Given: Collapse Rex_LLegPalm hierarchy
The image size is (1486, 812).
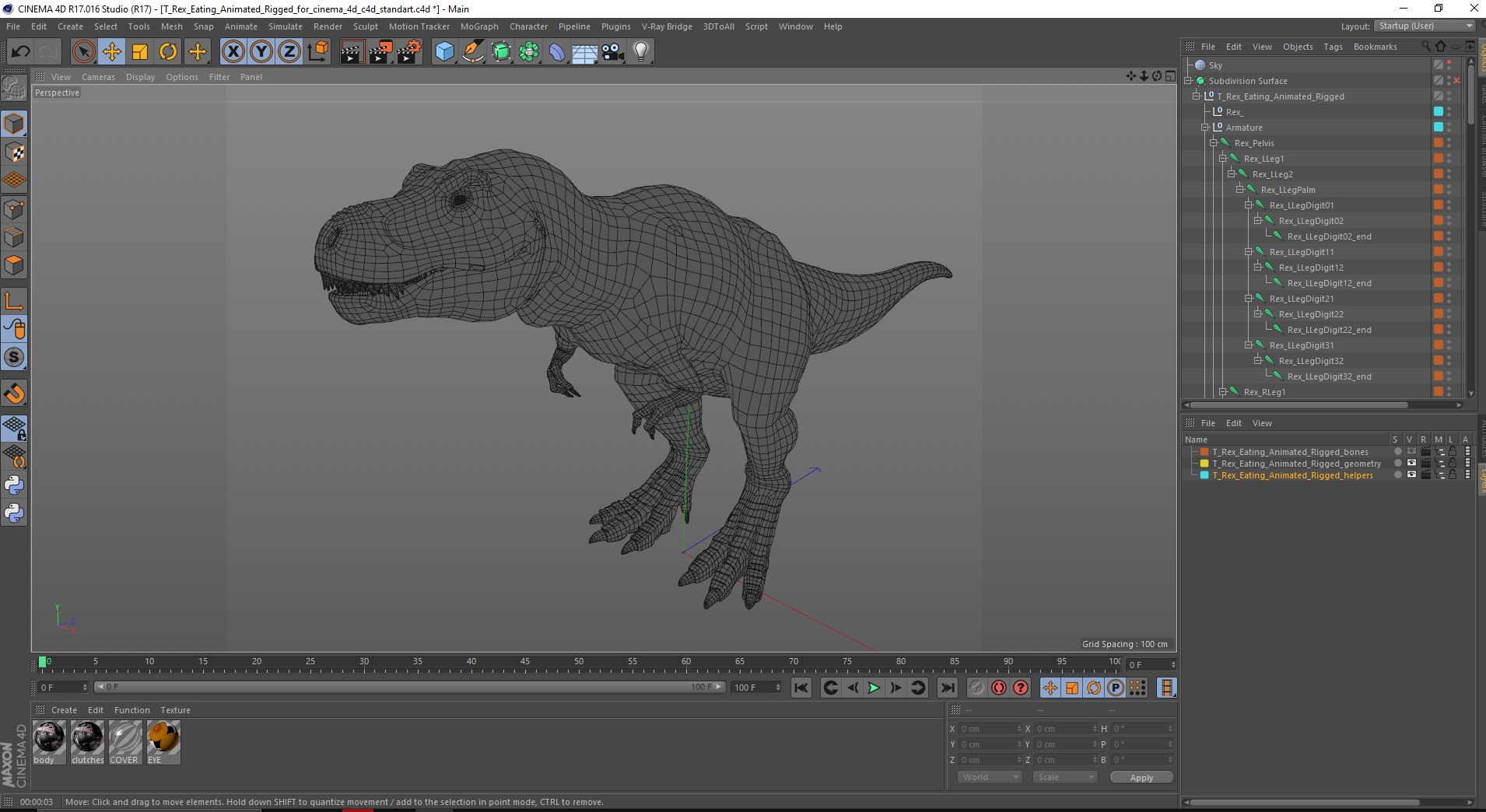Looking at the screenshot, I should (1239, 190).
